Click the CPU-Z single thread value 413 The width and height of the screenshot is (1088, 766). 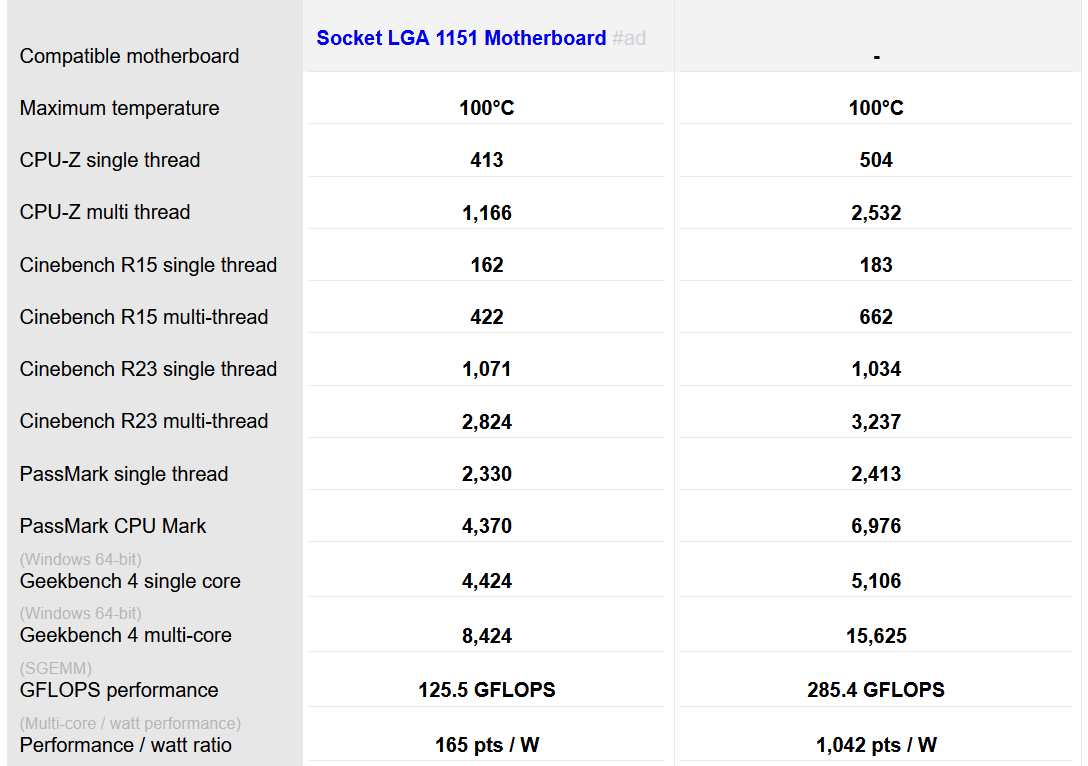pos(486,160)
